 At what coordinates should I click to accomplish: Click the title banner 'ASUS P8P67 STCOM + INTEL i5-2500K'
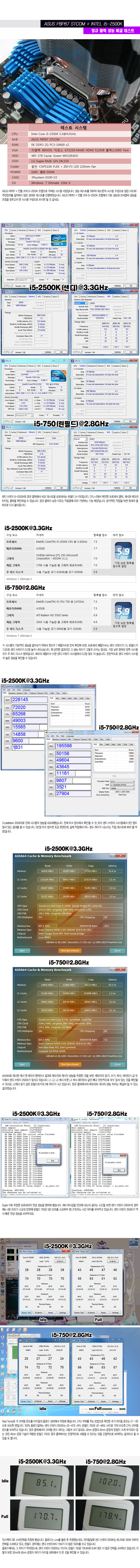[x=83, y=24]
